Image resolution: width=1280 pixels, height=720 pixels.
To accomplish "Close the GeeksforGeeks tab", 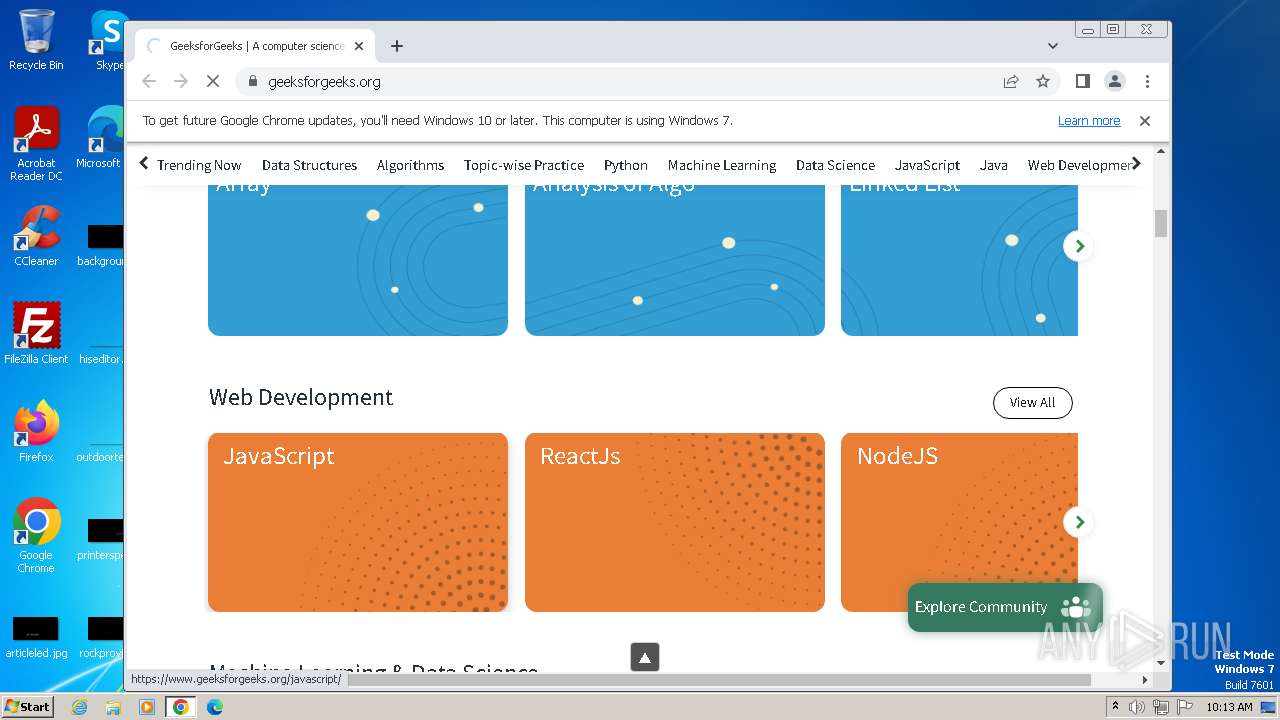I will tap(359, 46).
